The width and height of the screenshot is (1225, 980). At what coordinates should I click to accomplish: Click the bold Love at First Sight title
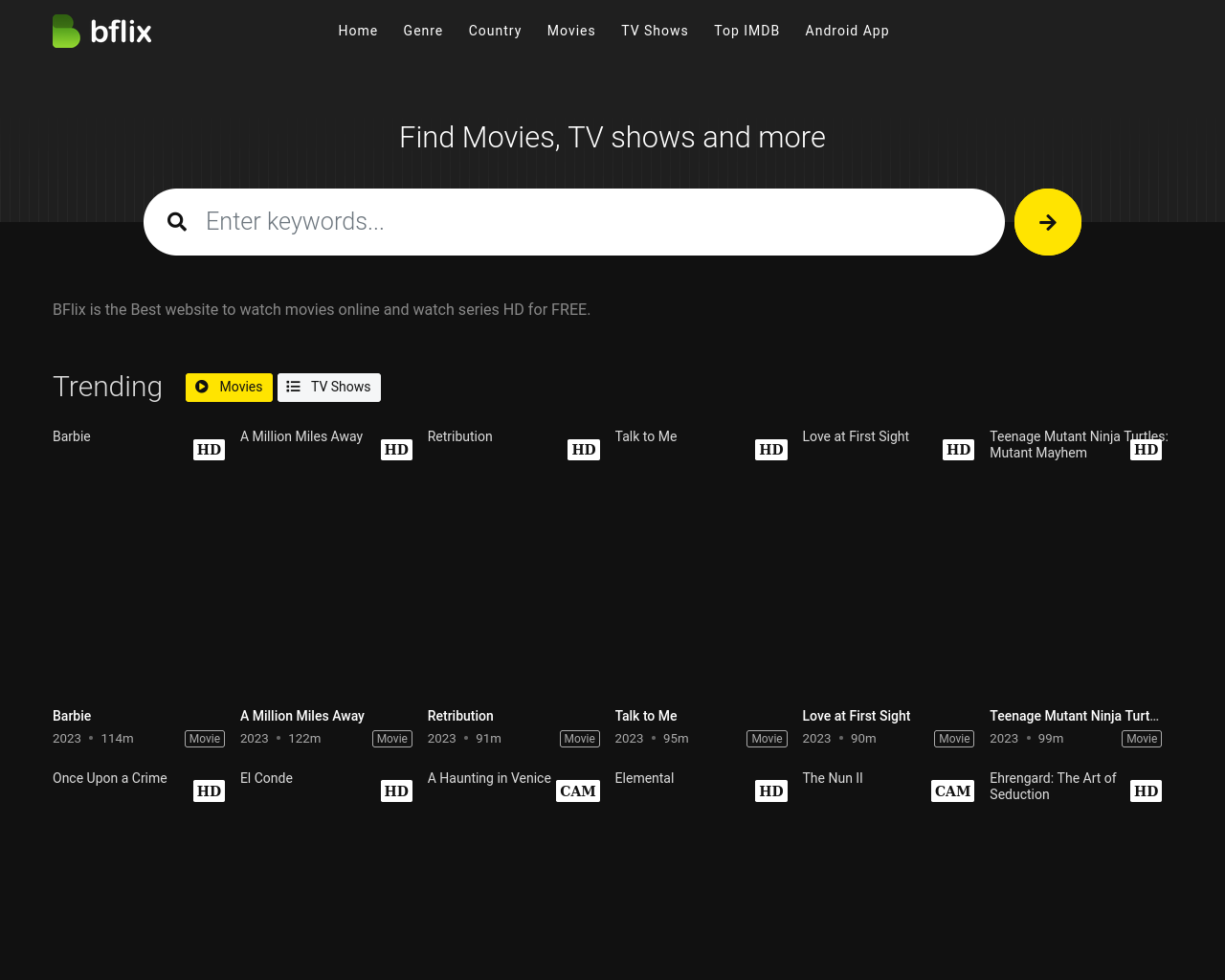point(857,716)
